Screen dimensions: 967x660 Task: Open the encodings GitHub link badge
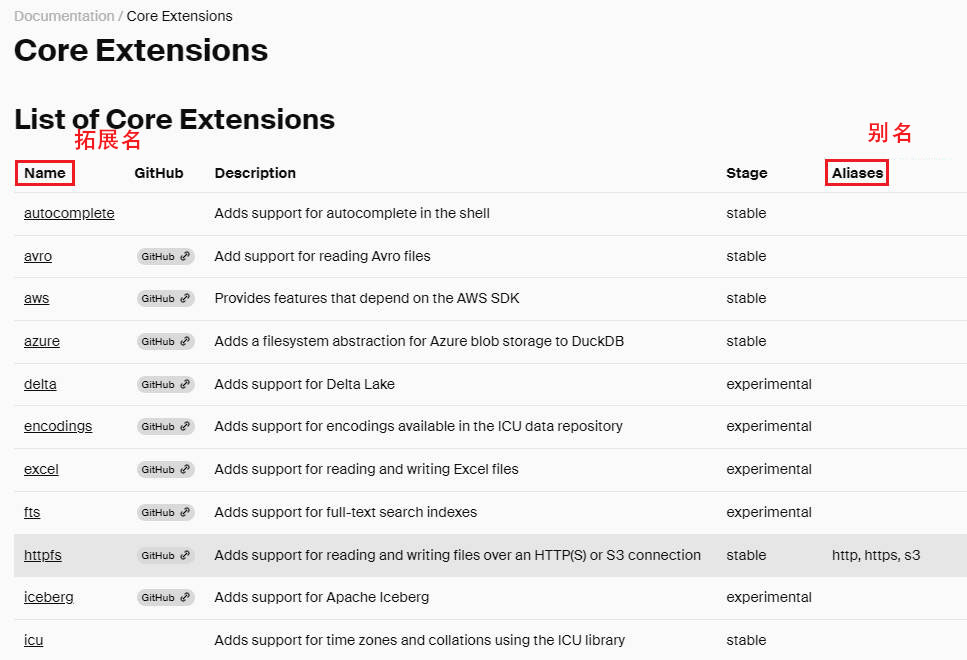click(x=166, y=426)
